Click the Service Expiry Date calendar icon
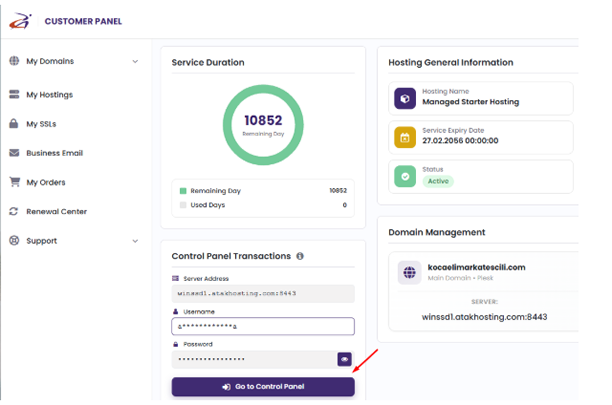612x405 pixels. 405,137
